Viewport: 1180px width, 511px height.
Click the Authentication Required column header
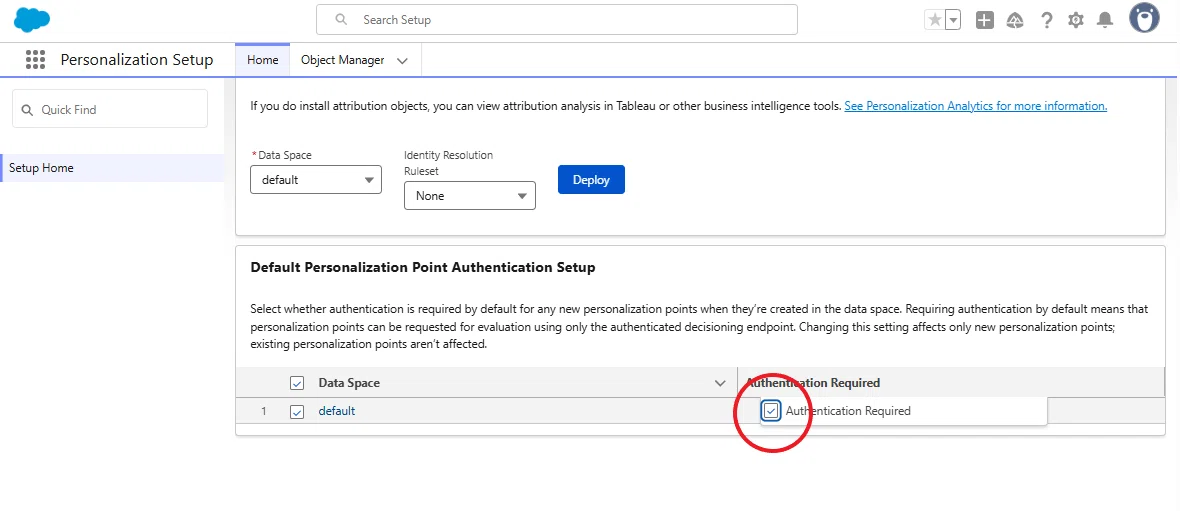coord(813,383)
